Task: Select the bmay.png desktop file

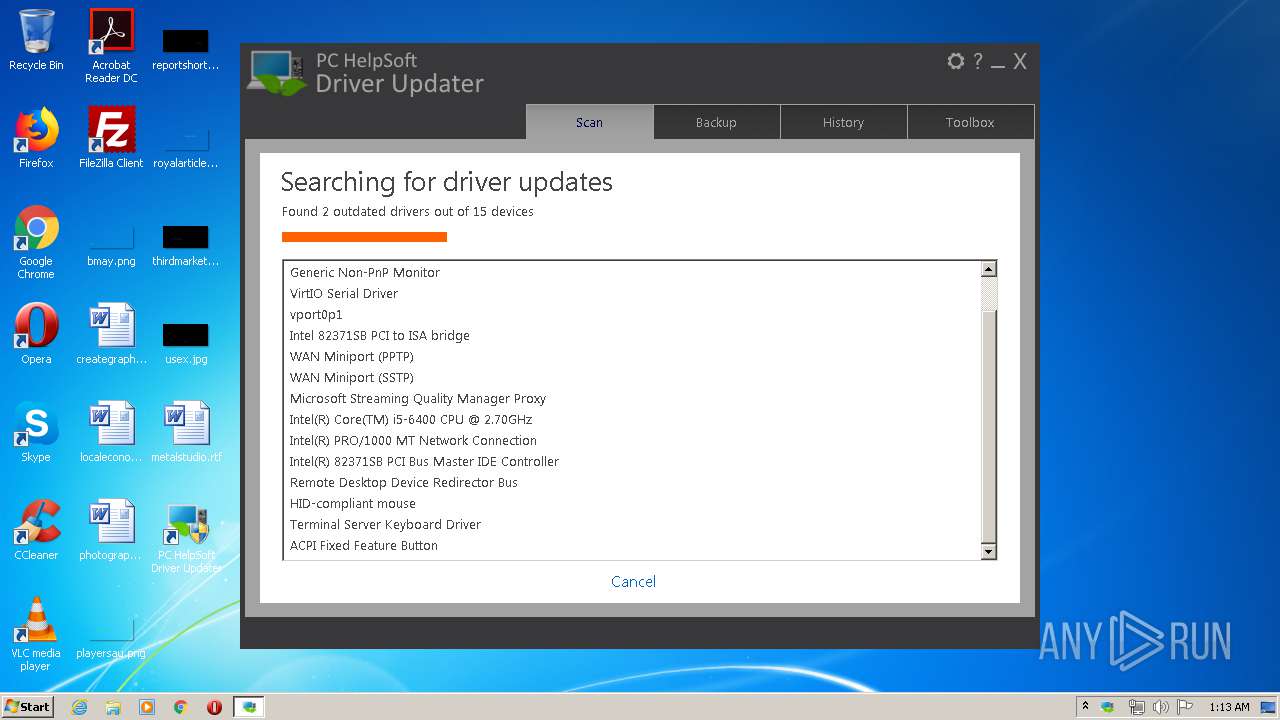Action: click(x=111, y=244)
